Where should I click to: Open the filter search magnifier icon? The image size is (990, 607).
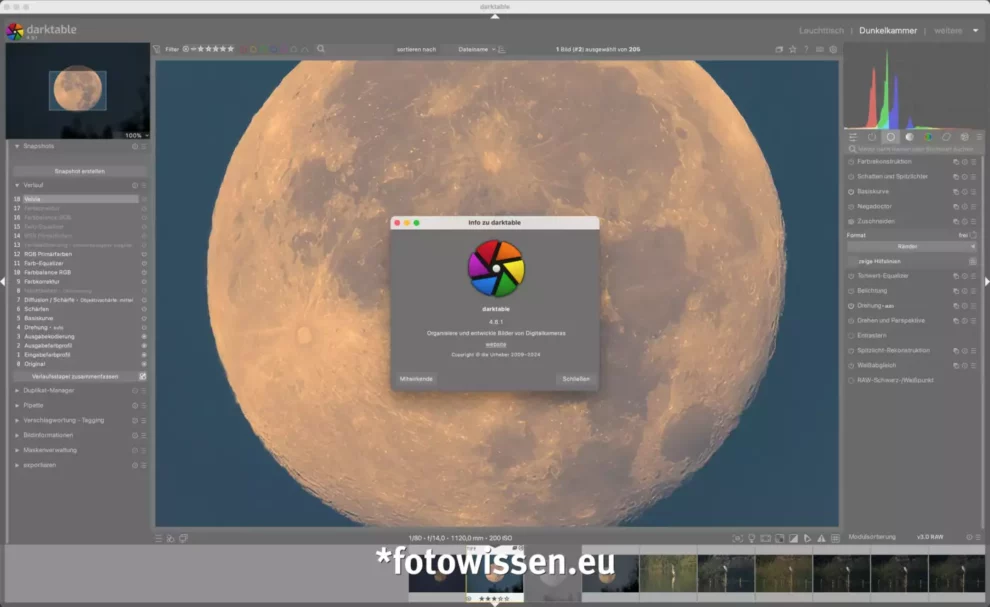pyautogui.click(x=321, y=49)
